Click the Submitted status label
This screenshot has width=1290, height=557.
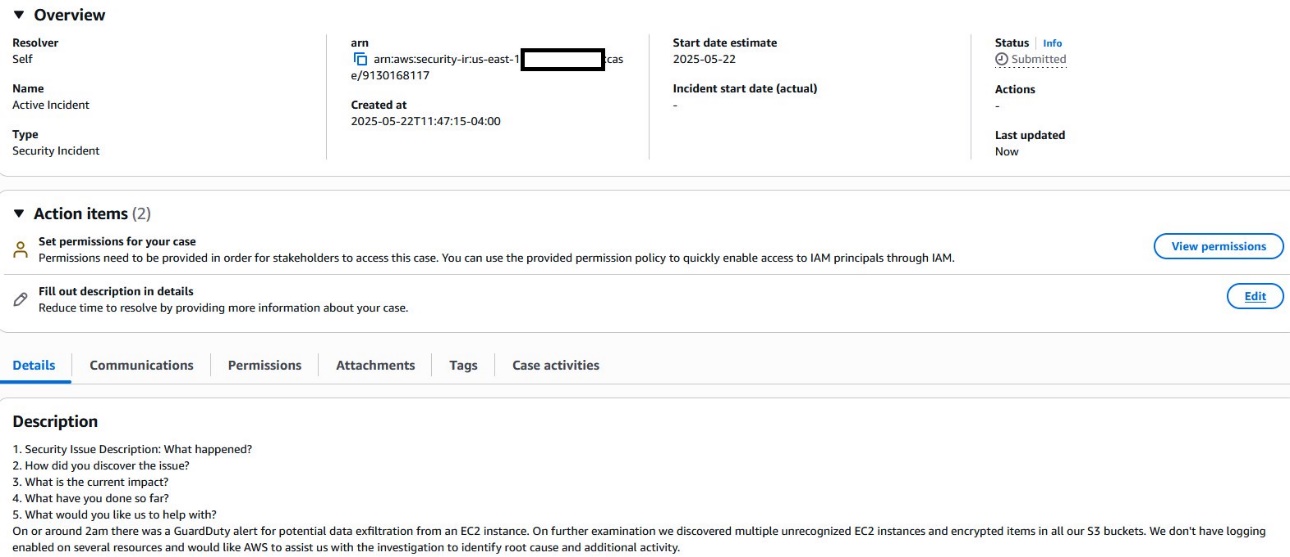(x=1038, y=59)
